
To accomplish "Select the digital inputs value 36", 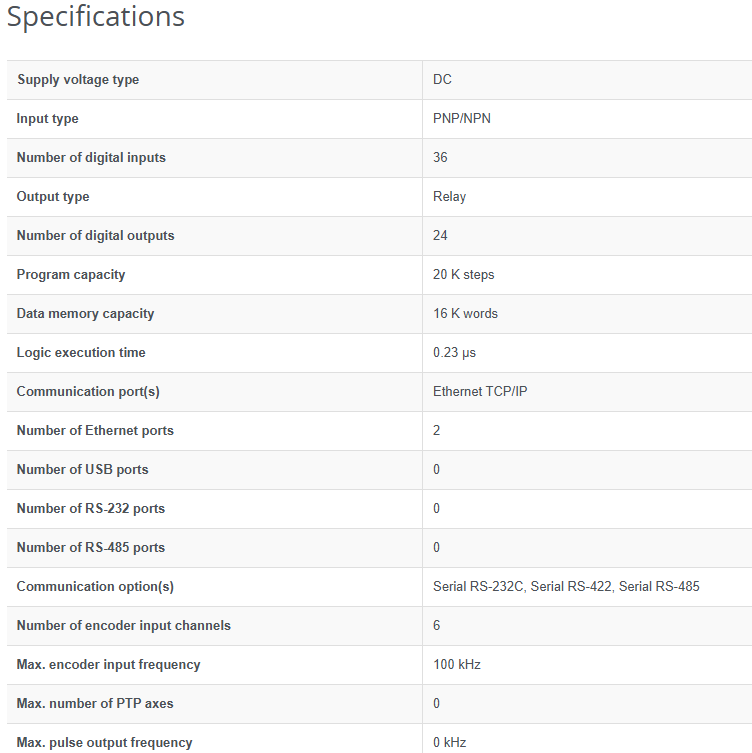I will [x=441, y=158].
